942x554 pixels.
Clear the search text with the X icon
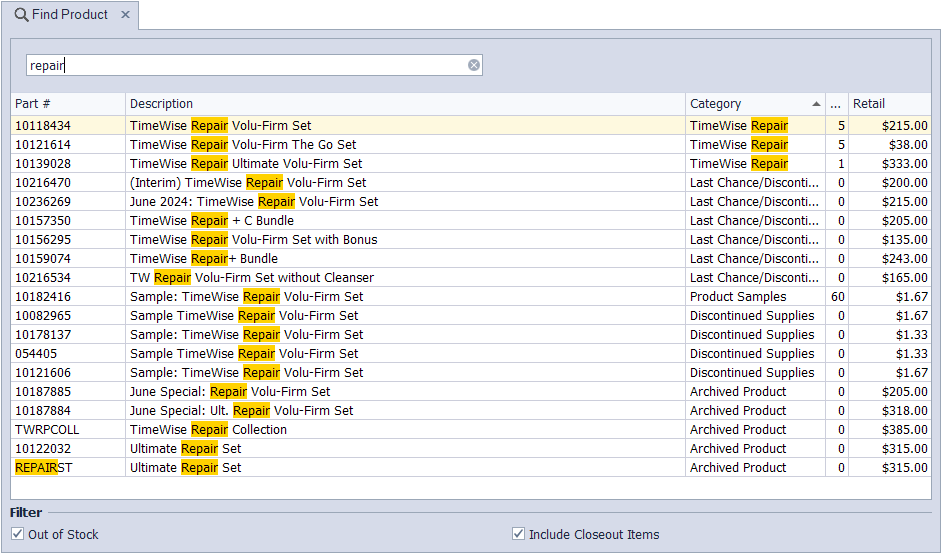coord(474,65)
